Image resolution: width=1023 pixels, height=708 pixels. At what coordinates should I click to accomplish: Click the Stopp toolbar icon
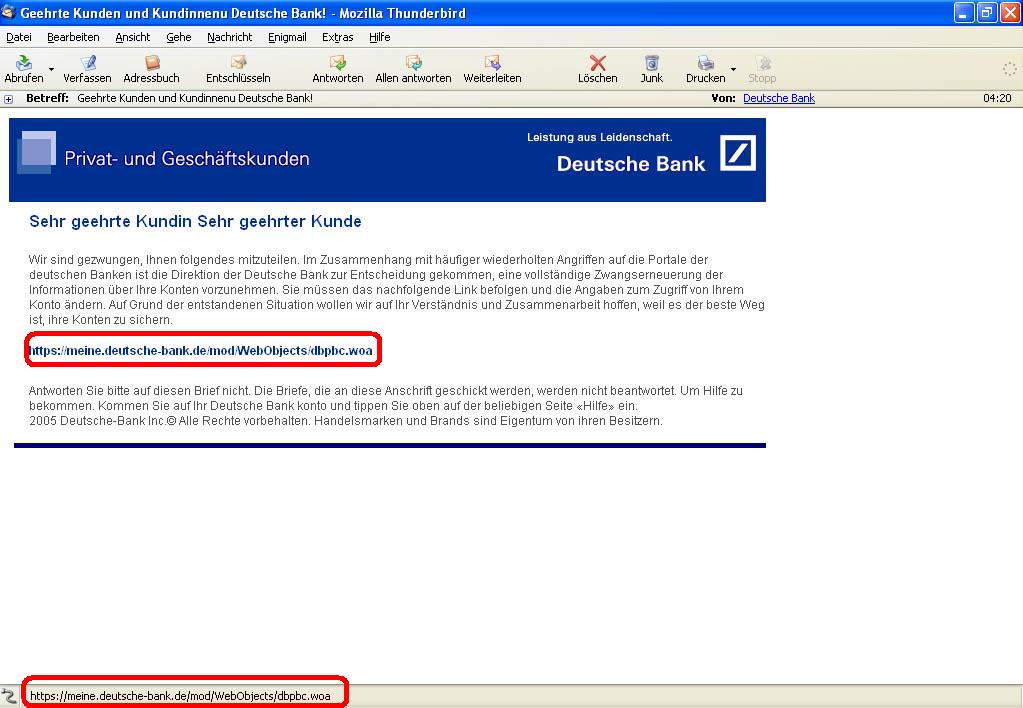click(762, 63)
